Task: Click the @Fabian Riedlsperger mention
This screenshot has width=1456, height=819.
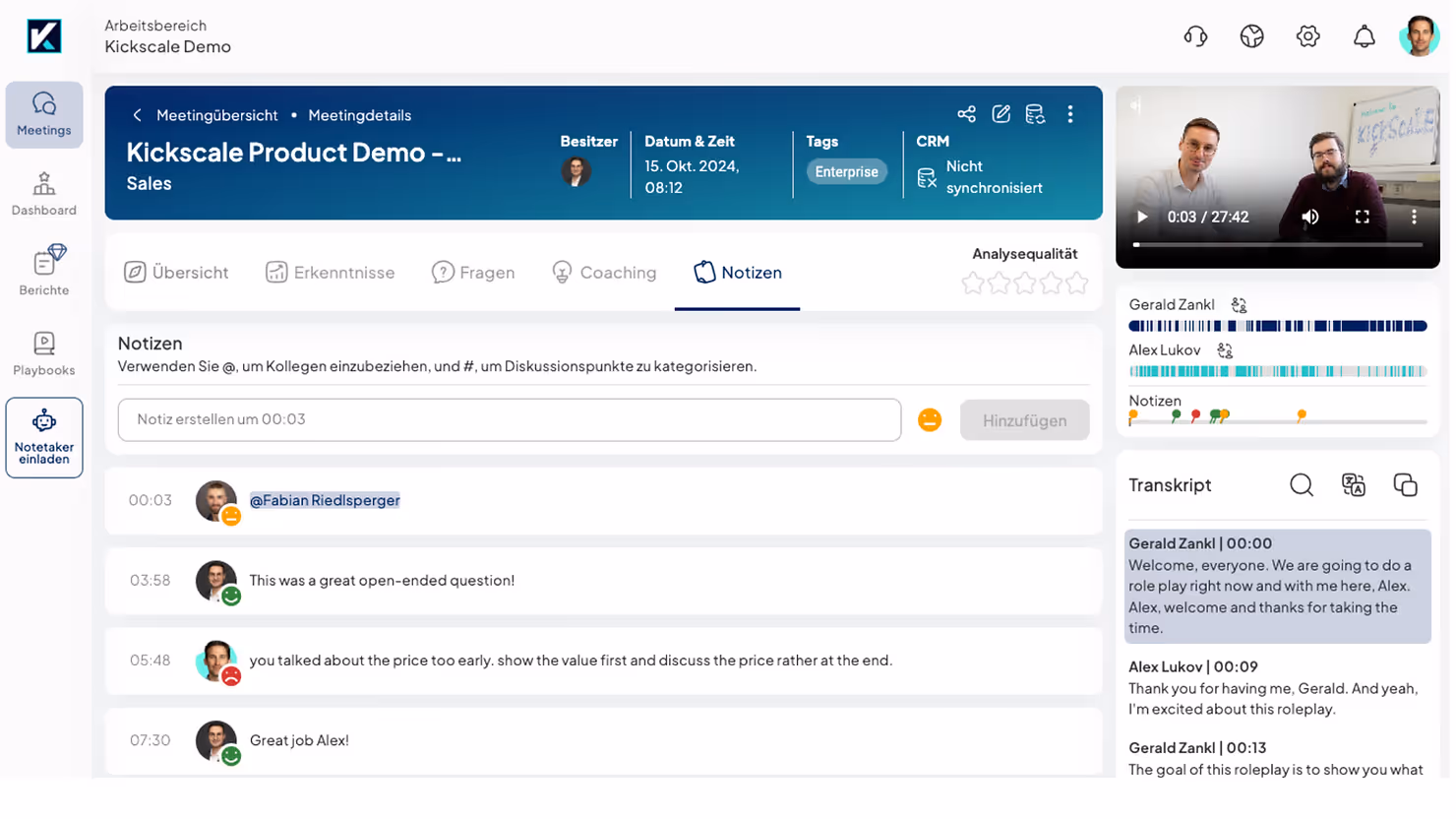Action: click(x=325, y=500)
